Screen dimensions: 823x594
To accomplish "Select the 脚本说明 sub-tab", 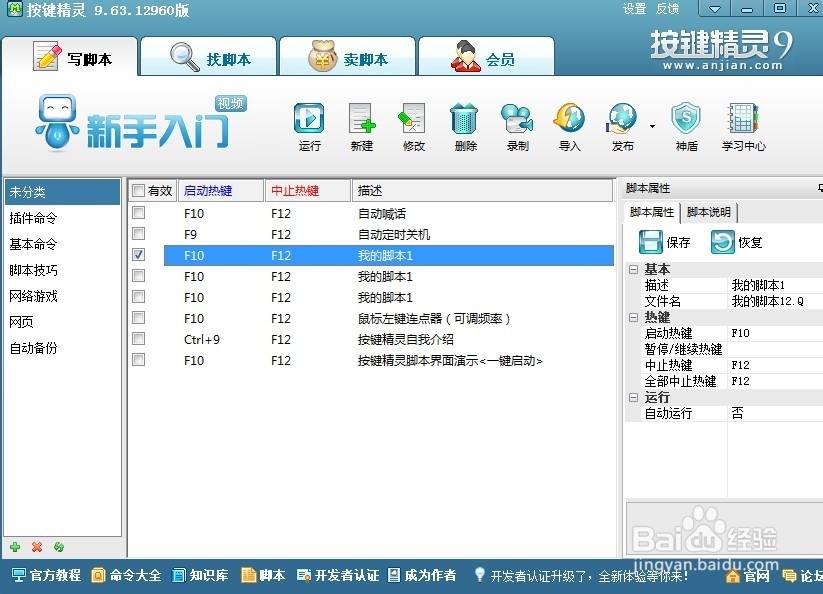I will pos(709,213).
